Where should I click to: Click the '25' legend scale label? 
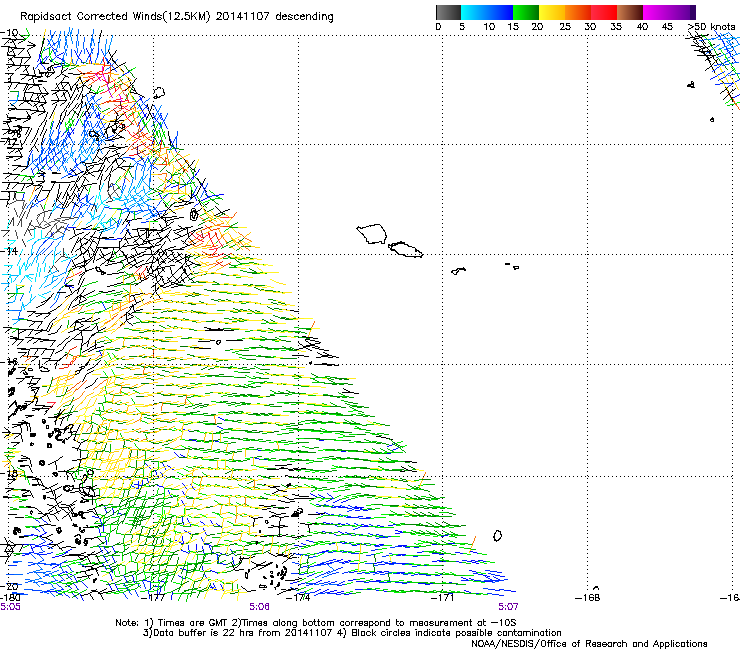(x=565, y=27)
